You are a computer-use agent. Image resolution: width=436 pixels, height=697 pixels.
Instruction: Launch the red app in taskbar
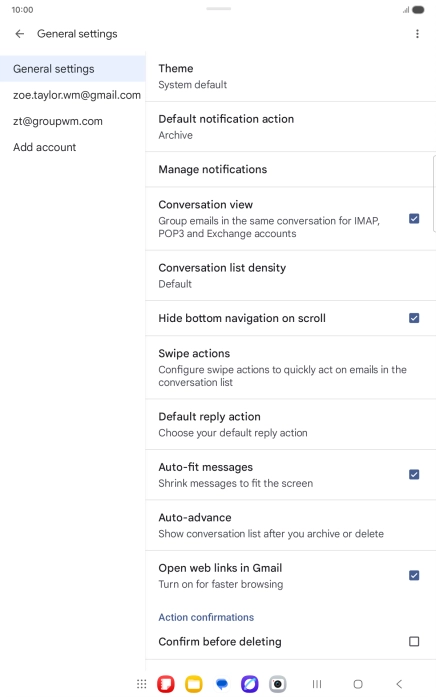pyautogui.click(x=166, y=684)
